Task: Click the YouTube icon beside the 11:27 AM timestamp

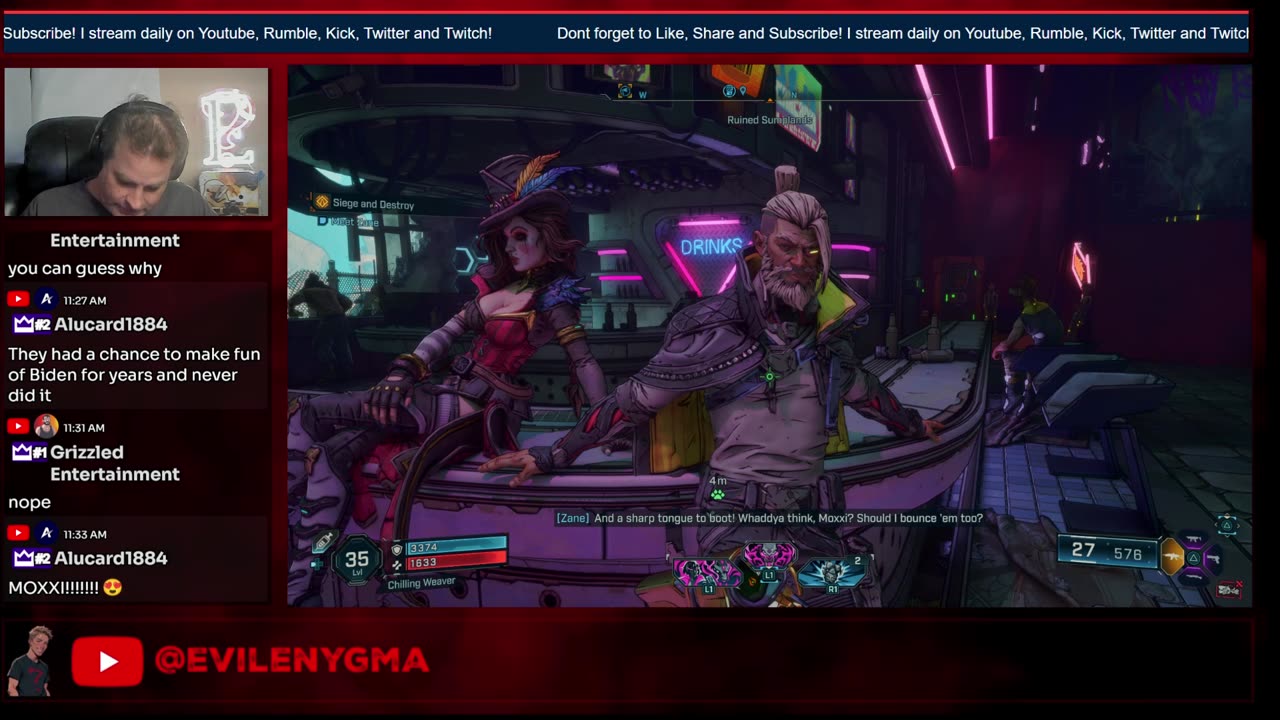Action: tap(18, 299)
